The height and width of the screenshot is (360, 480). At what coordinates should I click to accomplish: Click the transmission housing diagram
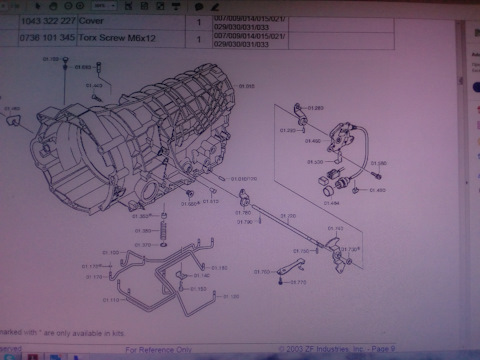(133, 140)
